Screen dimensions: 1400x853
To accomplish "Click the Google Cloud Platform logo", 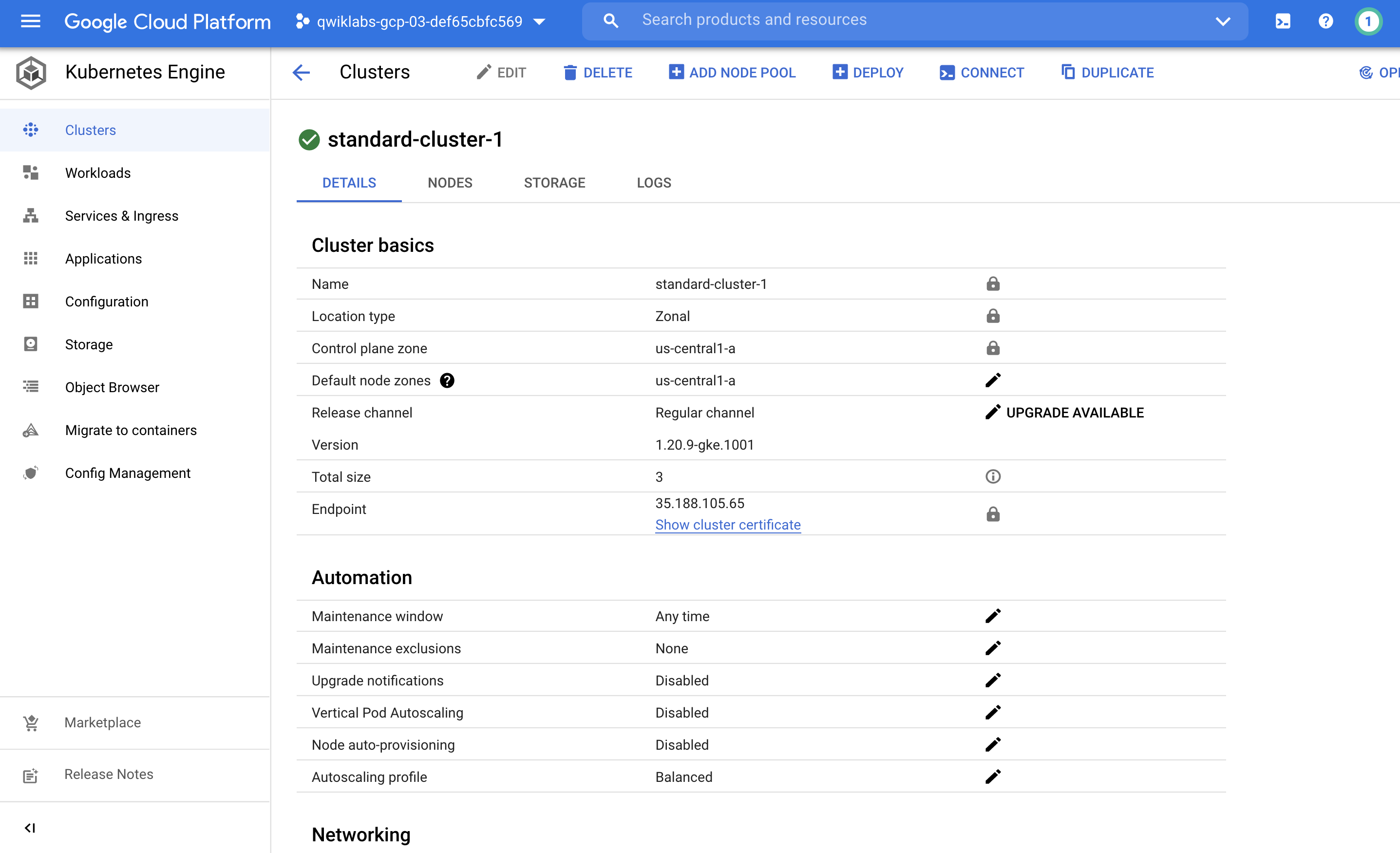I will (167, 21).
